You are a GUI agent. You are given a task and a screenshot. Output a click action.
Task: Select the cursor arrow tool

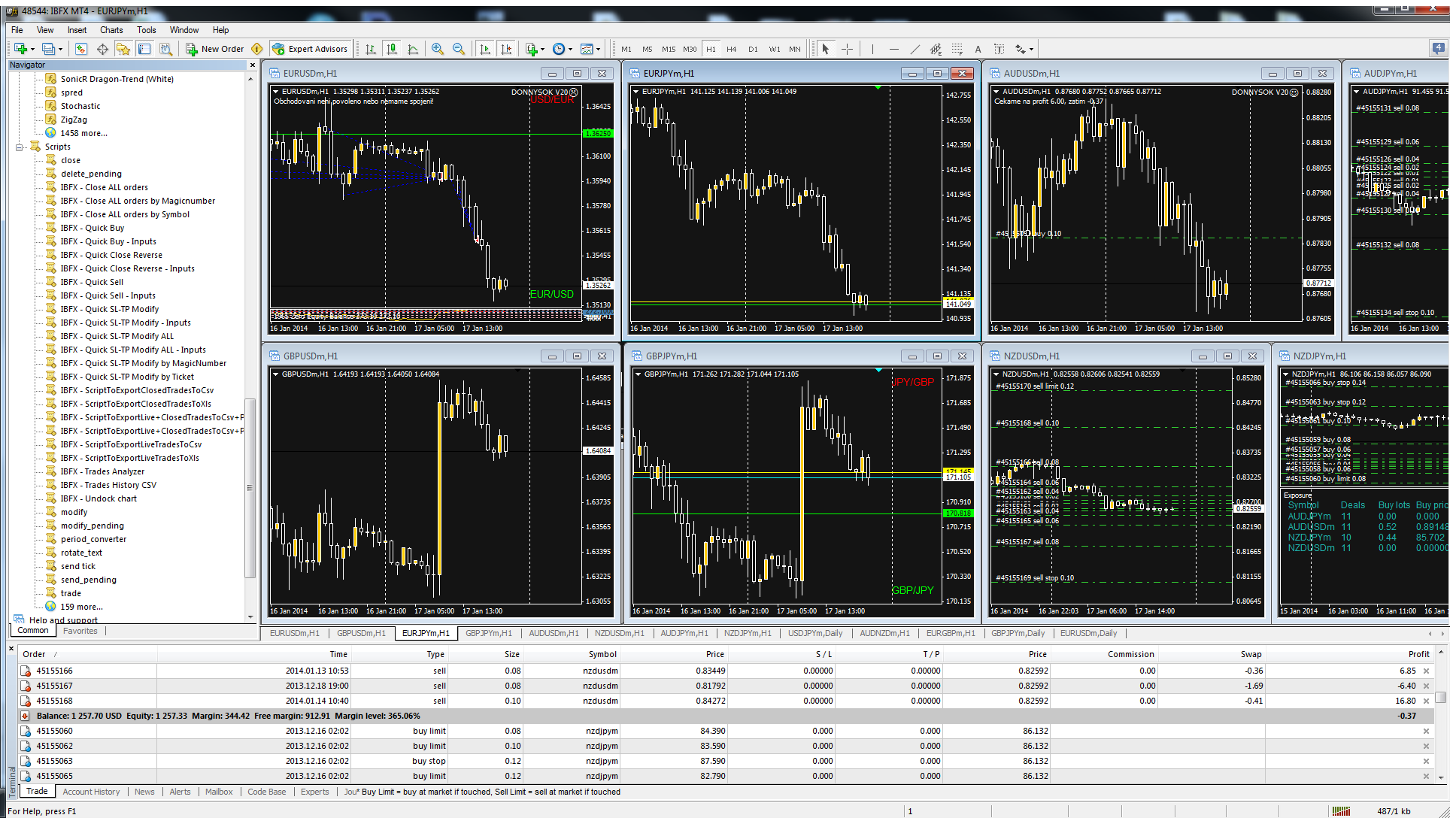pyautogui.click(x=825, y=49)
